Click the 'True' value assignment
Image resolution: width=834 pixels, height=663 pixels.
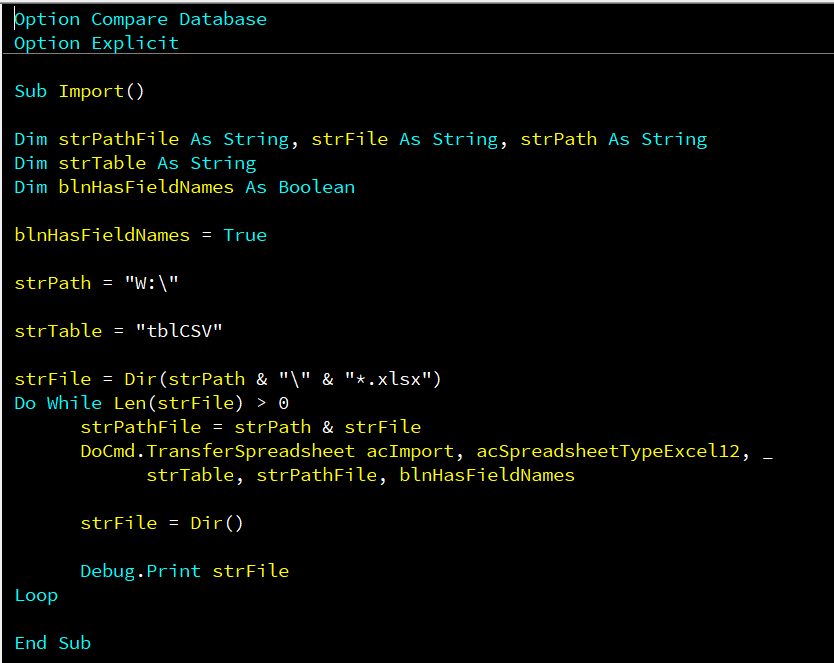tap(245, 235)
